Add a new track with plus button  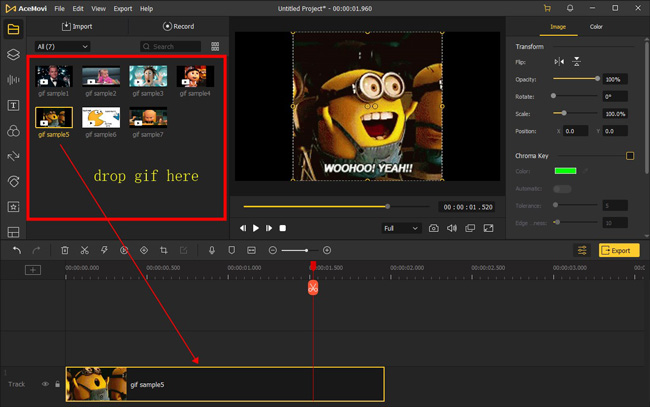(x=33, y=270)
